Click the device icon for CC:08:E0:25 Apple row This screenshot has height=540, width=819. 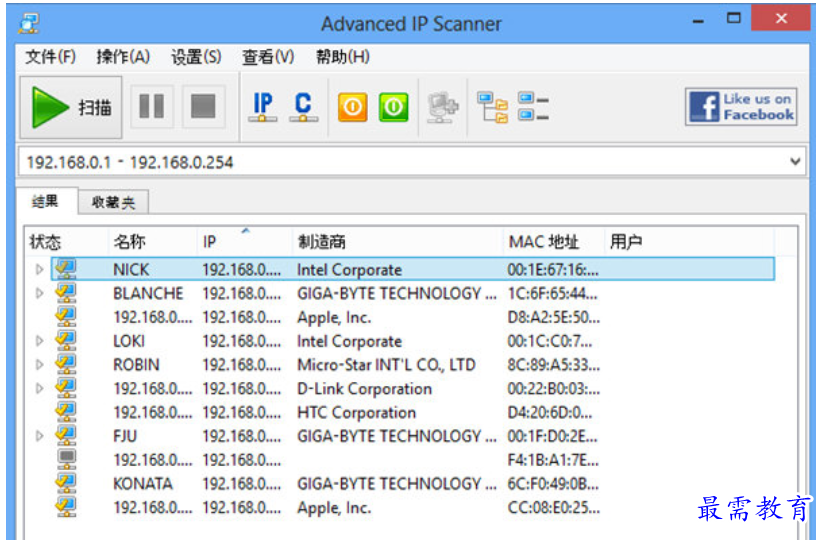(66, 507)
